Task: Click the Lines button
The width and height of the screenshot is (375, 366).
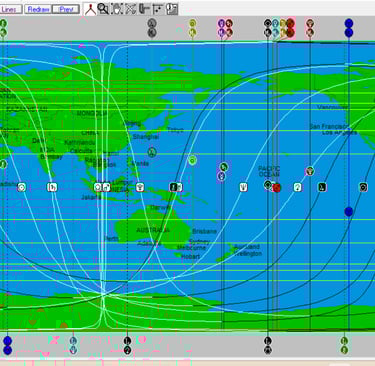Action: click(x=10, y=9)
